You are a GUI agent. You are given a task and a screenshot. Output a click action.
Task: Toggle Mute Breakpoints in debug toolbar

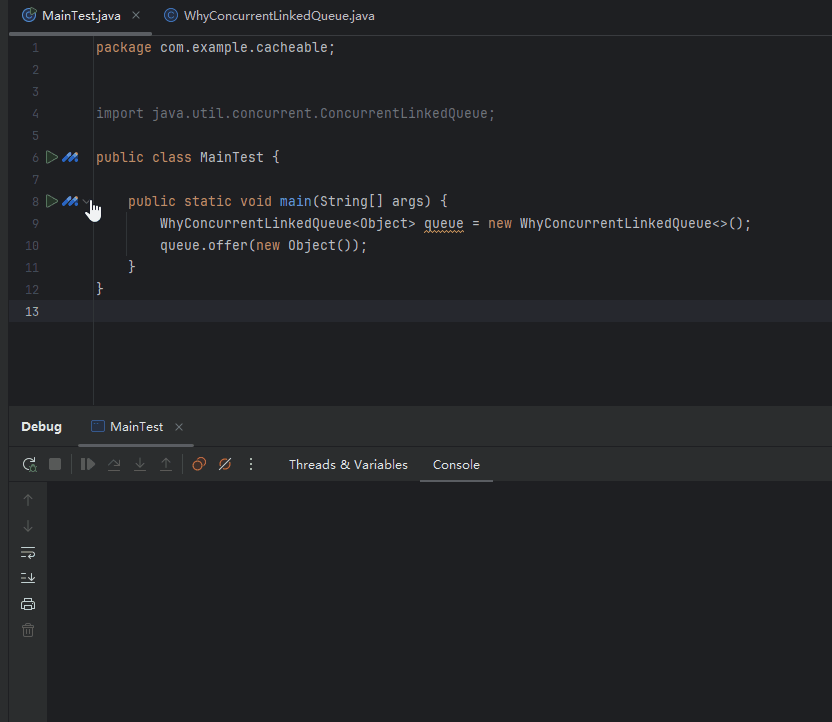225,465
